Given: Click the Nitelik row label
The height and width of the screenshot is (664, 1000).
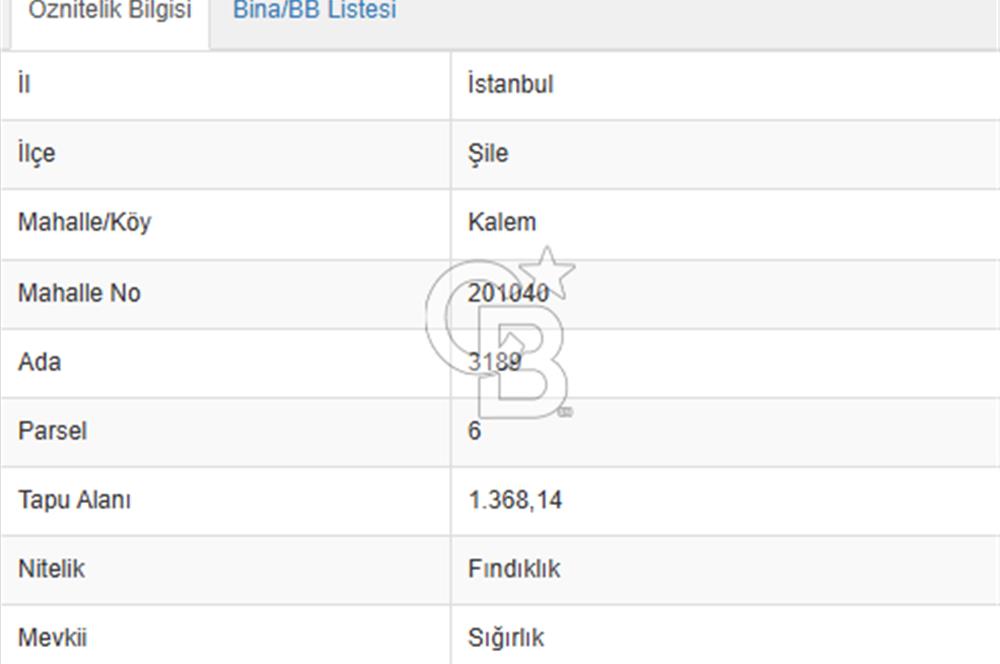Looking at the screenshot, I should [51, 569].
